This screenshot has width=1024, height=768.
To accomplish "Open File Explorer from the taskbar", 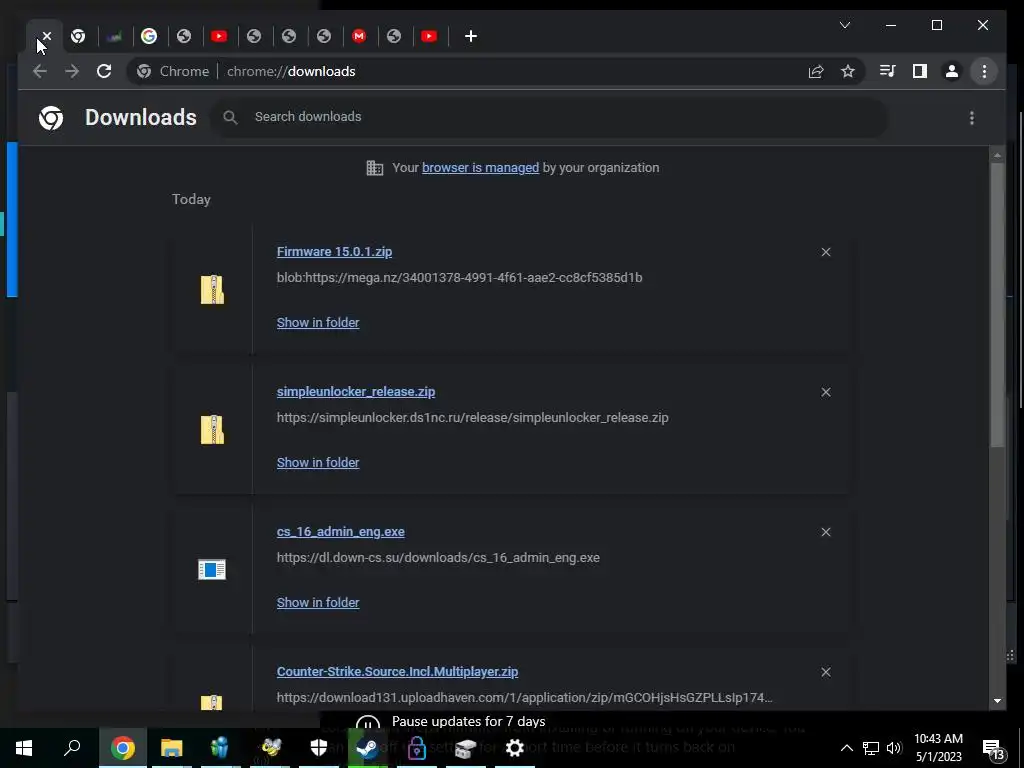I will pos(171,748).
